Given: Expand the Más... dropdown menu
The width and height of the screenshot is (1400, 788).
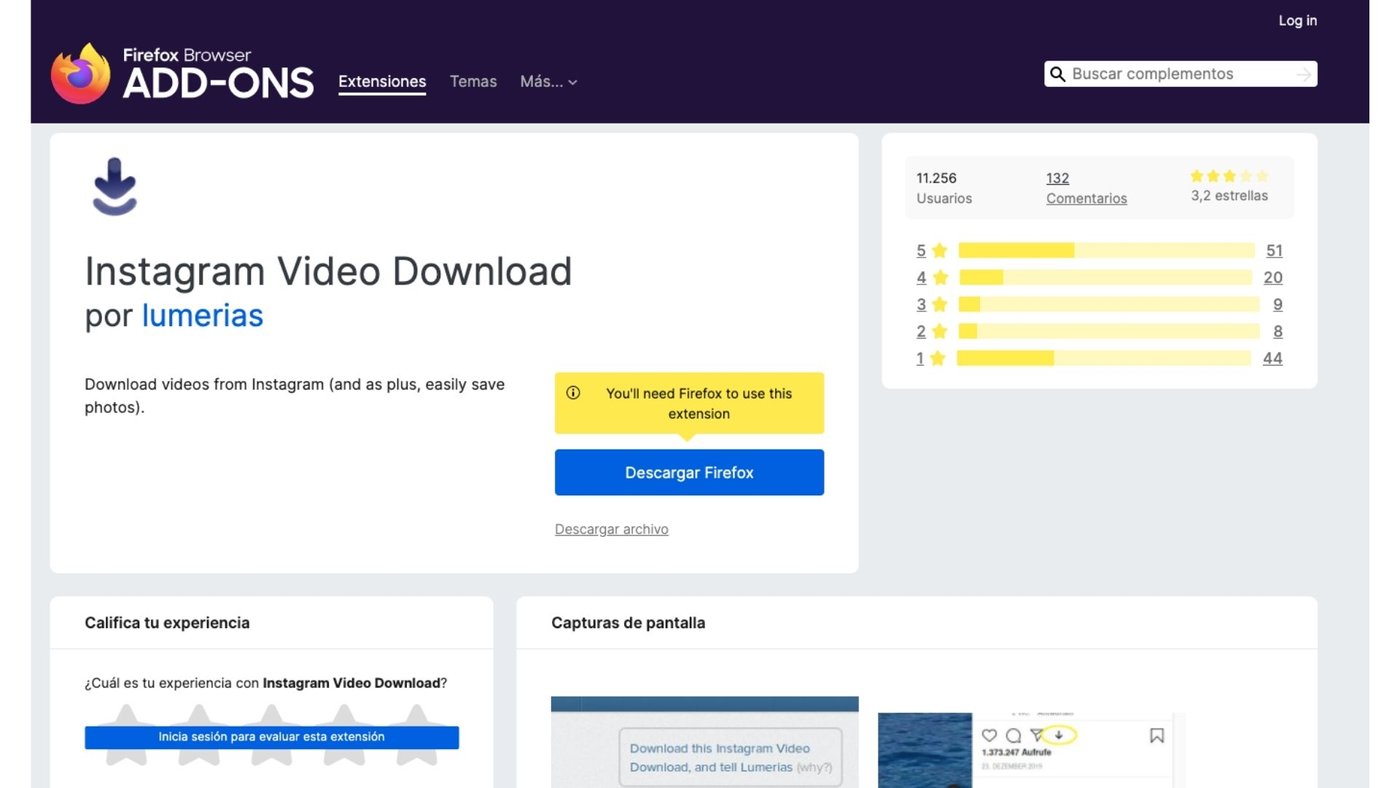Looking at the screenshot, I should pos(548,82).
